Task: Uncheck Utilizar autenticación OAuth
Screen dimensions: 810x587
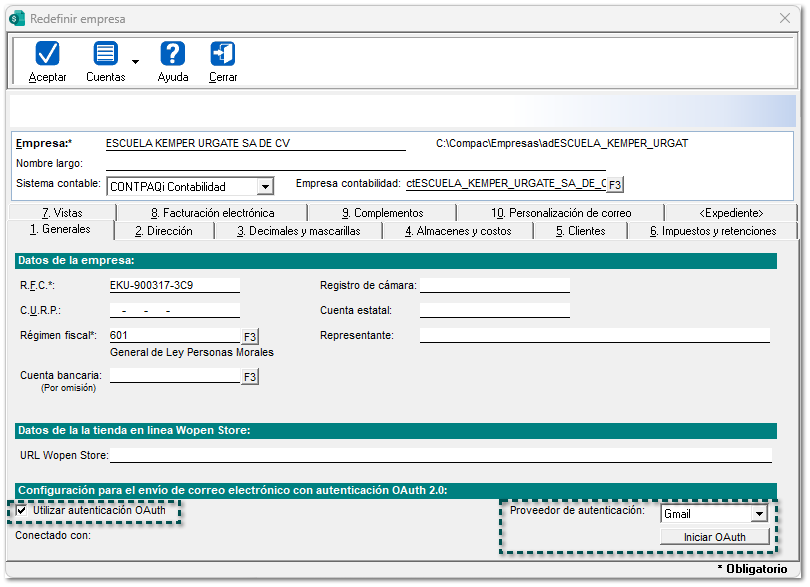Action: point(22,511)
